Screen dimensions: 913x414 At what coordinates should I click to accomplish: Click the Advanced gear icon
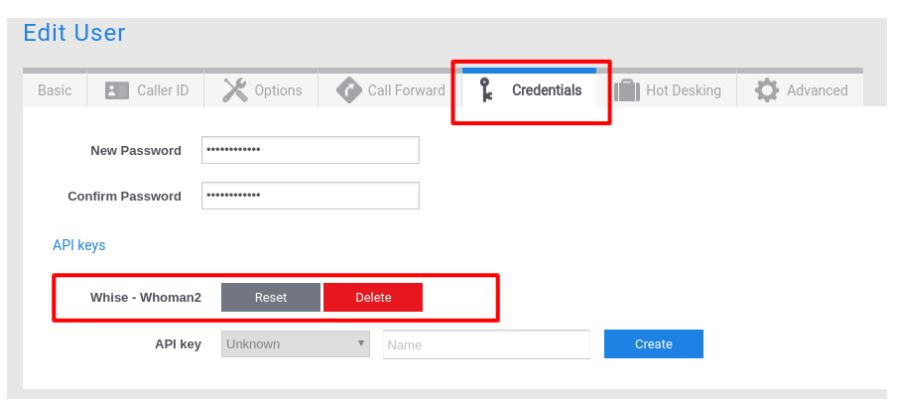pos(766,91)
